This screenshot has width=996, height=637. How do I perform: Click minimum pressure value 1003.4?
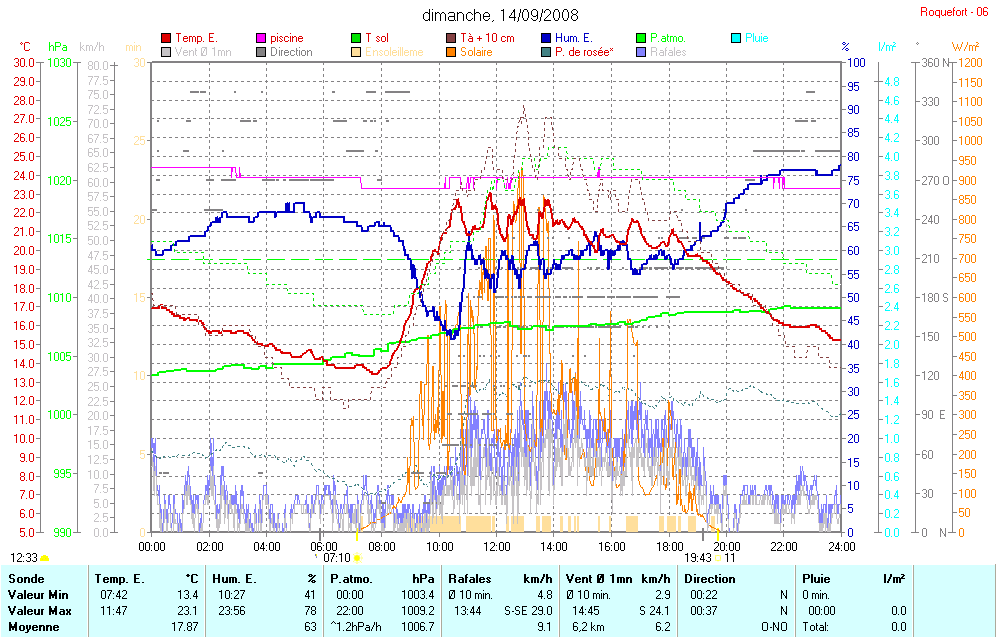click(418, 595)
